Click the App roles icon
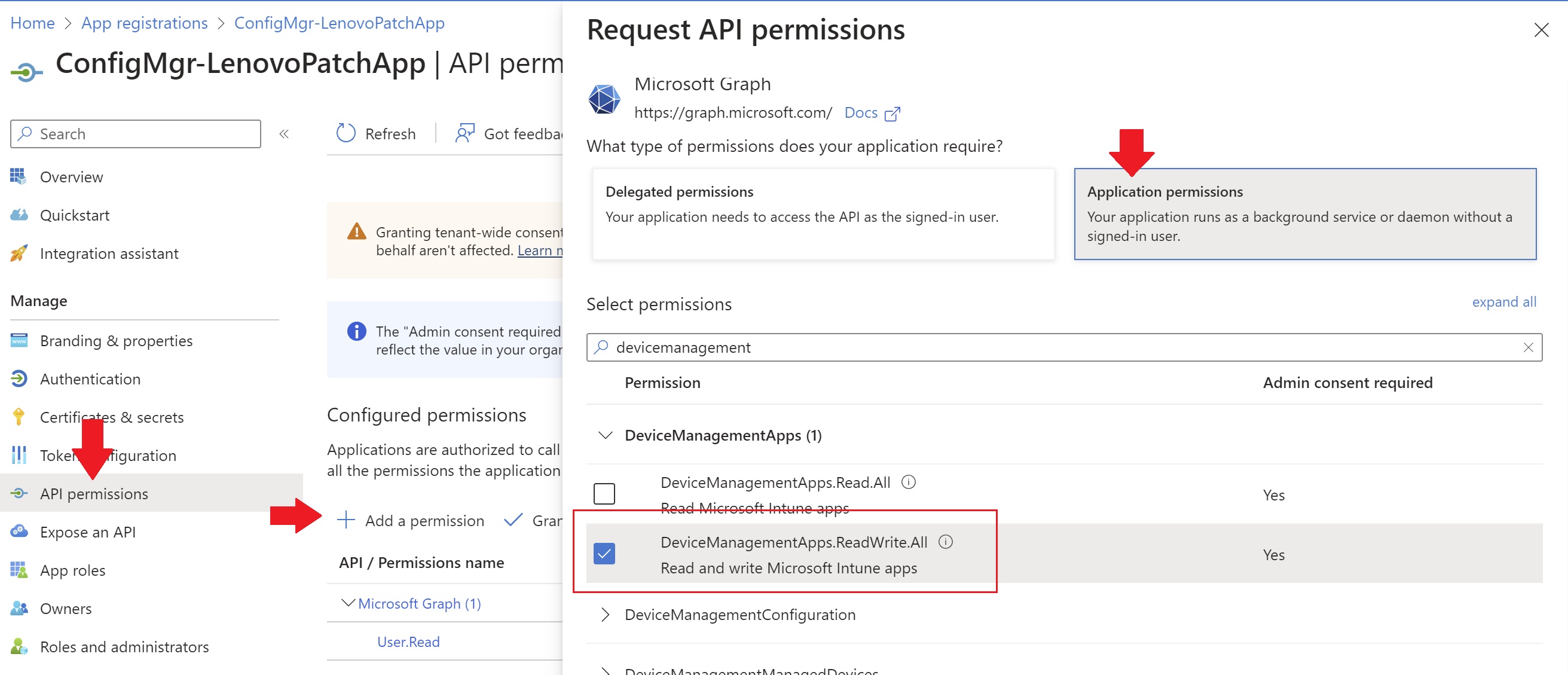The width and height of the screenshot is (1568, 675). pos(19,570)
